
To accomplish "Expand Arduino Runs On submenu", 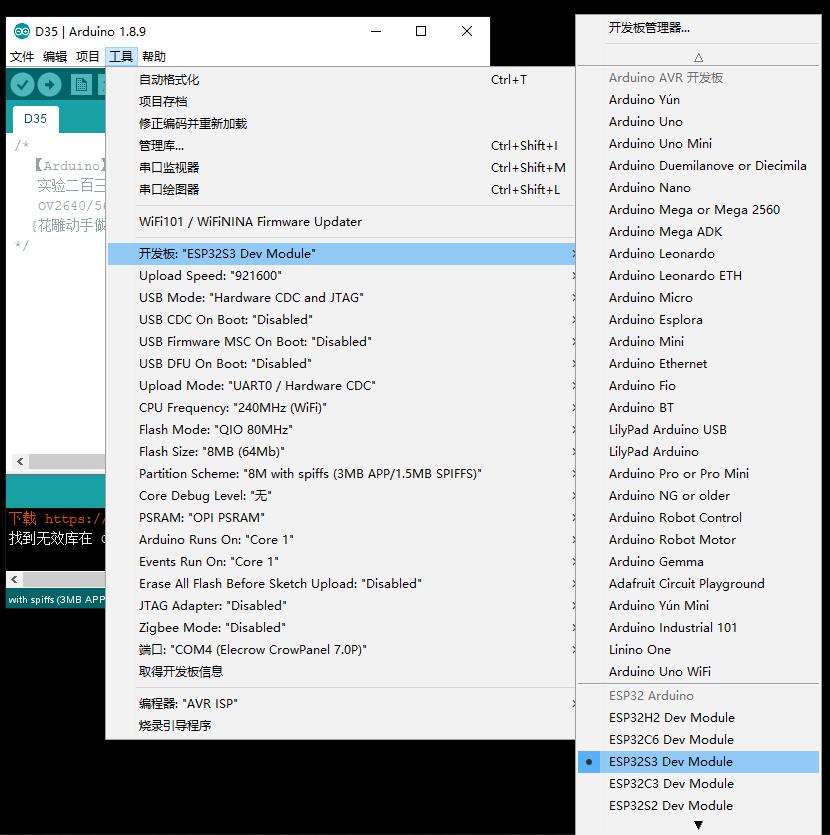I will point(341,539).
